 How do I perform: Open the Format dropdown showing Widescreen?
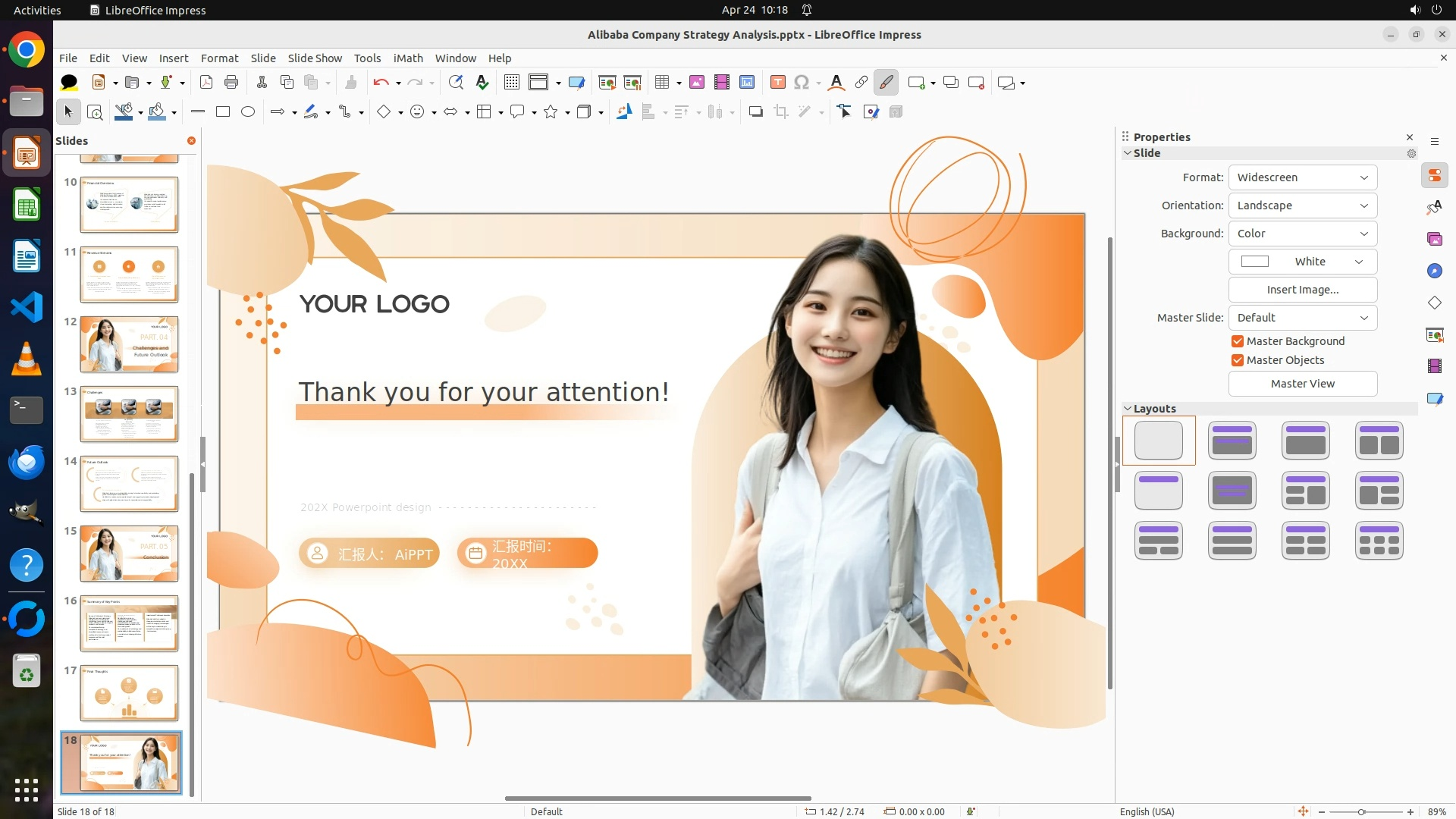(1302, 177)
